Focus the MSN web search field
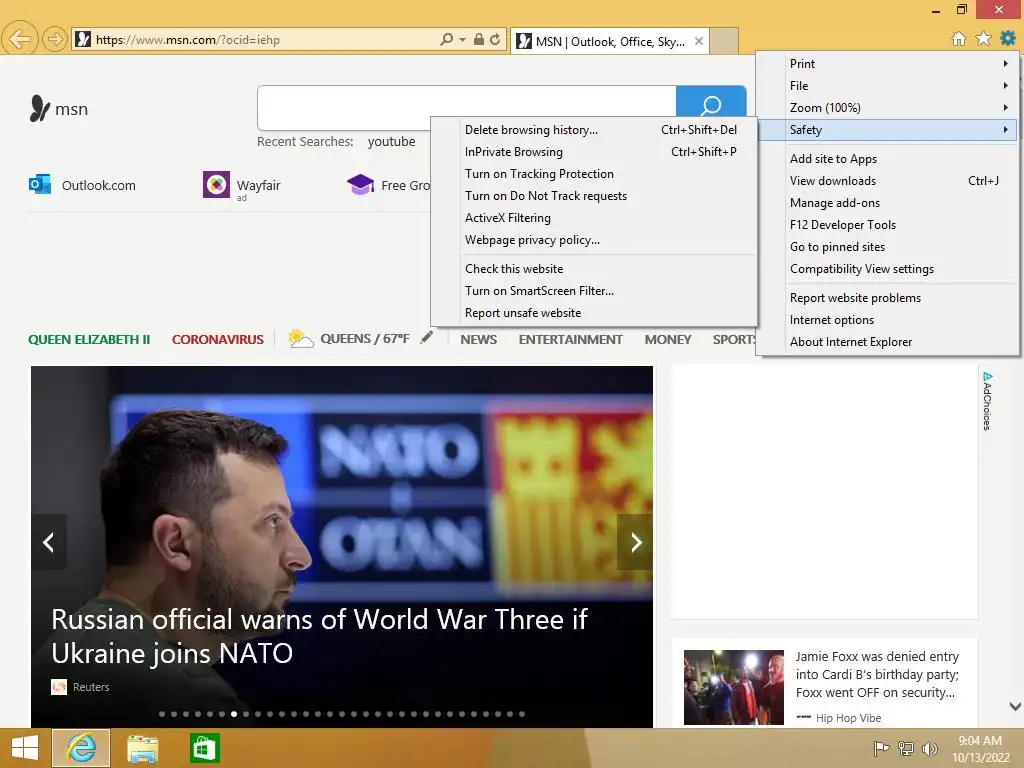 pos(467,107)
